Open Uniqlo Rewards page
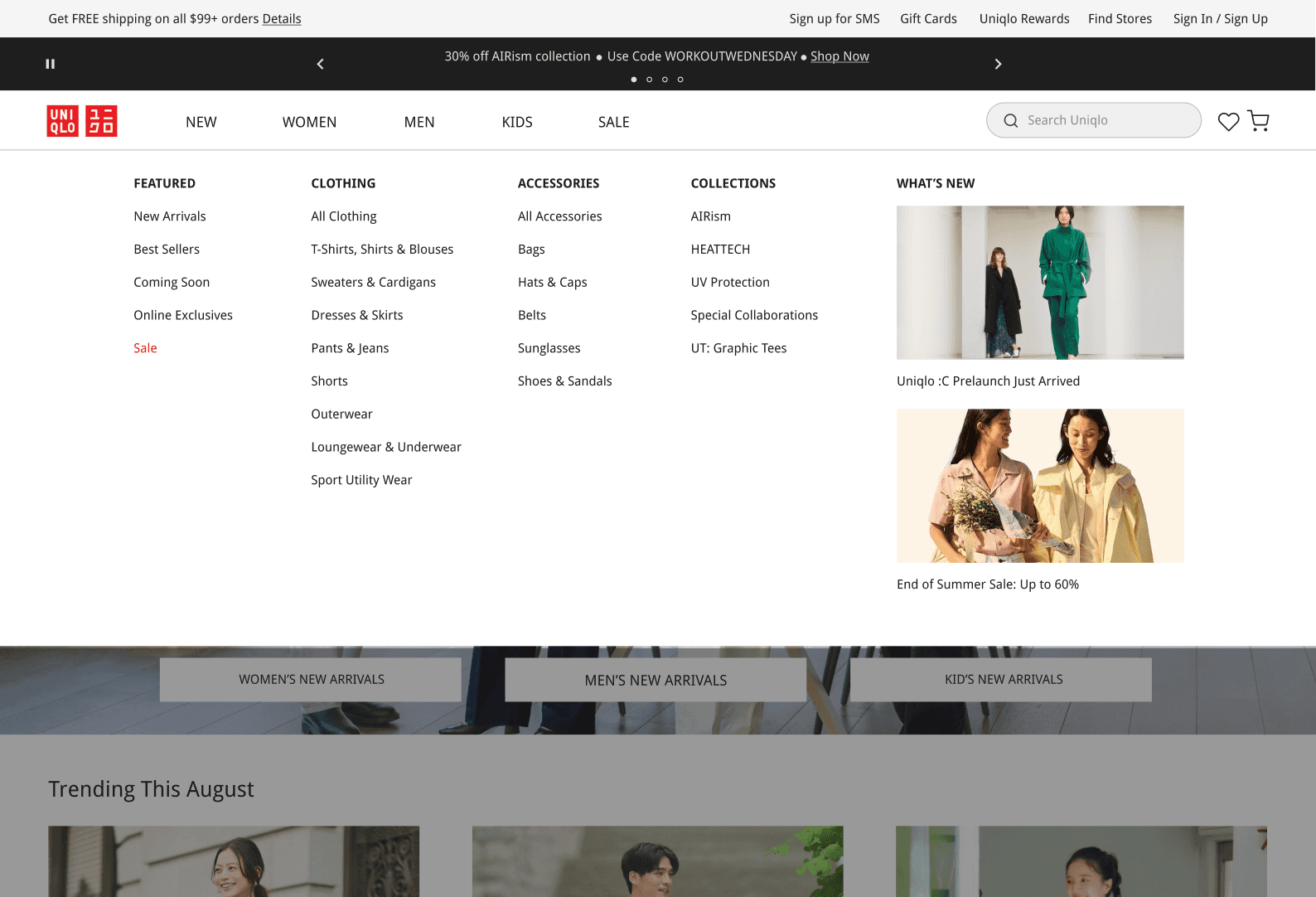The width and height of the screenshot is (1316, 897). [1024, 19]
